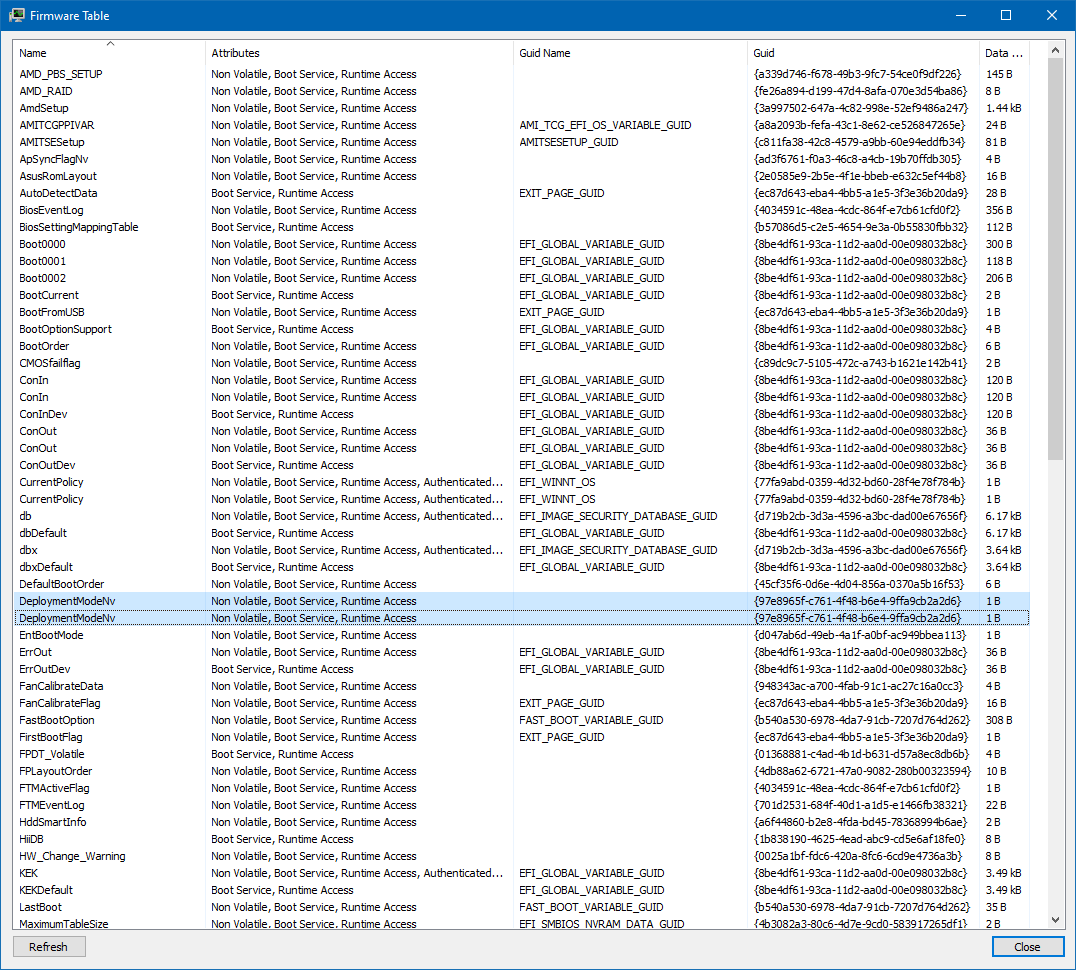
Task: Click the Guid column header
Action: tap(863, 53)
